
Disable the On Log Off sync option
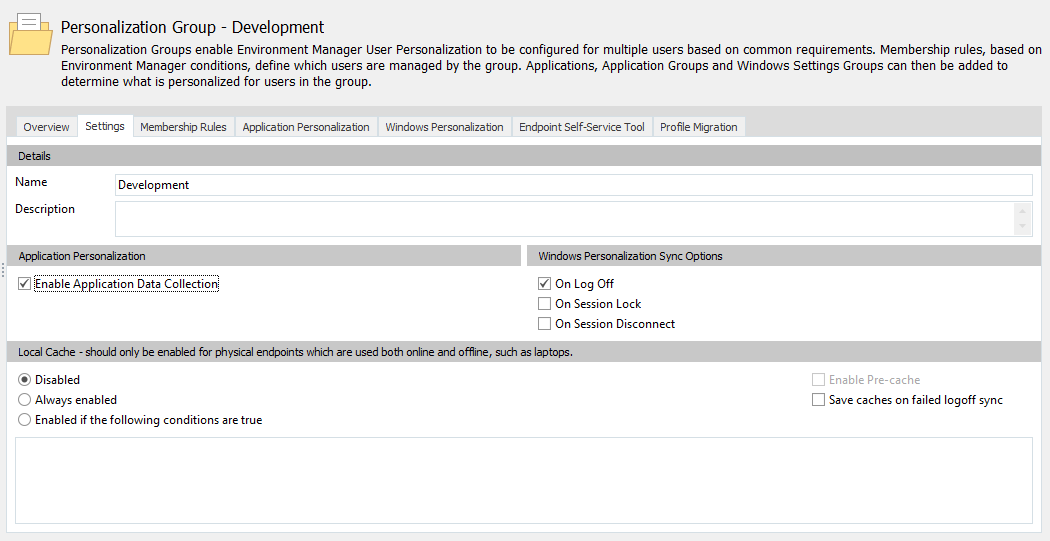(545, 284)
